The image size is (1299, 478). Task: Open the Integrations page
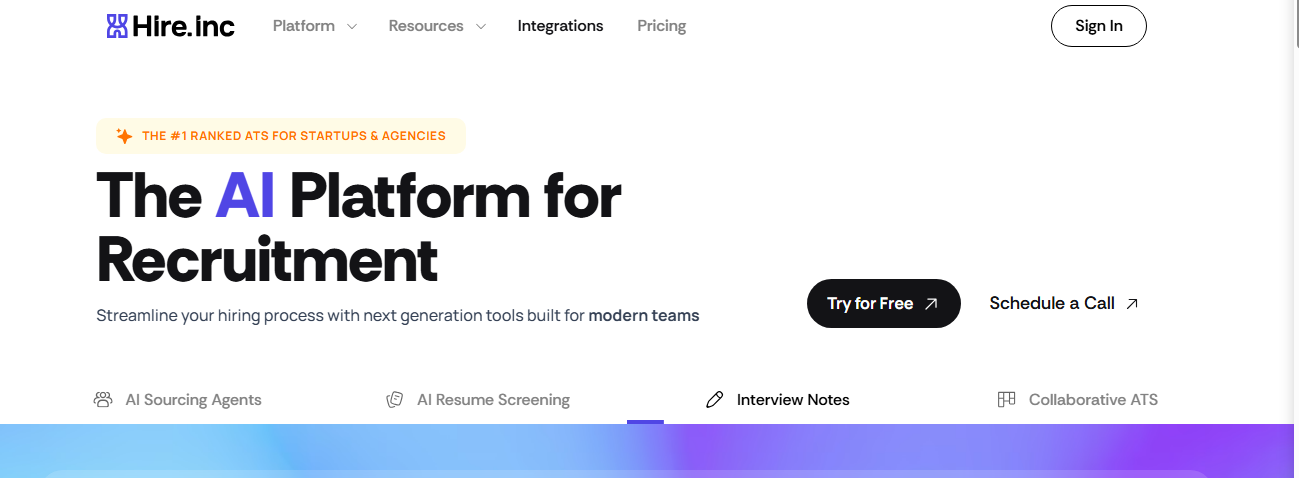tap(560, 26)
